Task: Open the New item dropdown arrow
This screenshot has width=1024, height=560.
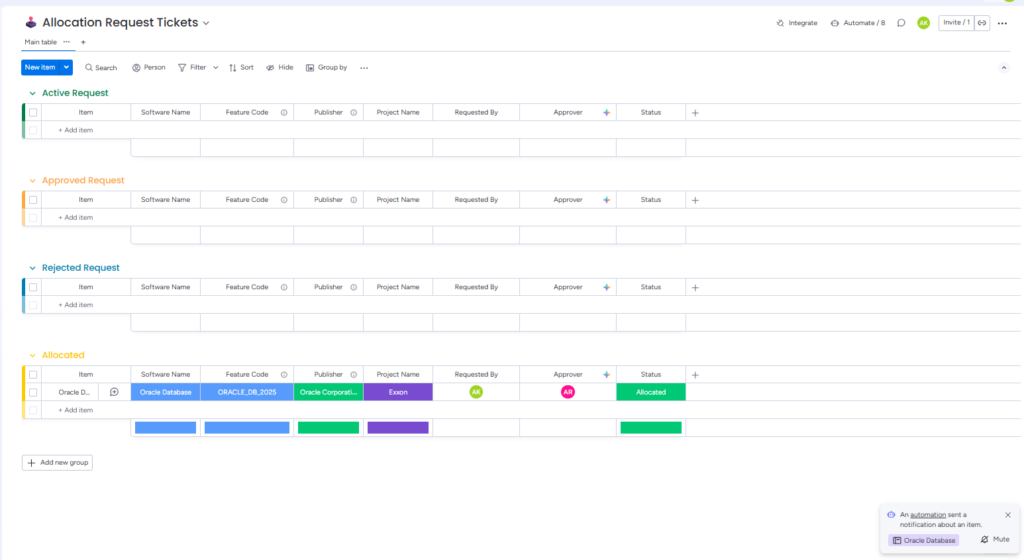Action: (67, 67)
